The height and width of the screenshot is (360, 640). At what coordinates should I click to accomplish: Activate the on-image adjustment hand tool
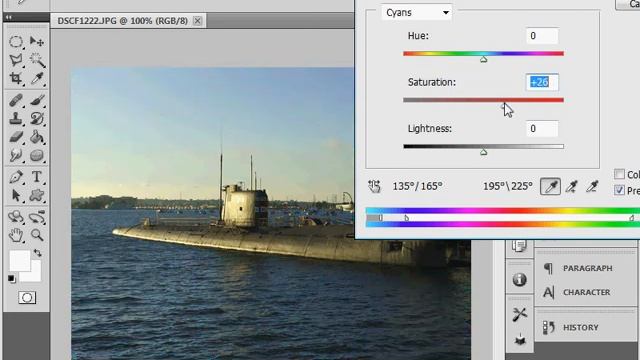(374, 187)
